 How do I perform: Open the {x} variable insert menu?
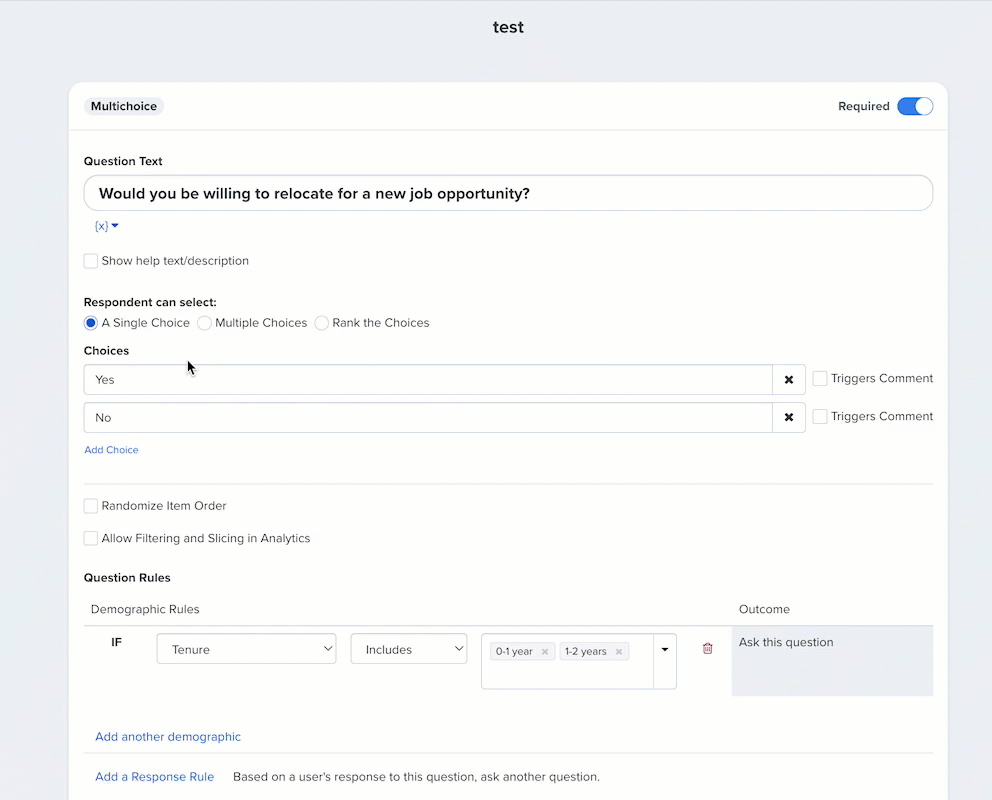click(x=106, y=226)
